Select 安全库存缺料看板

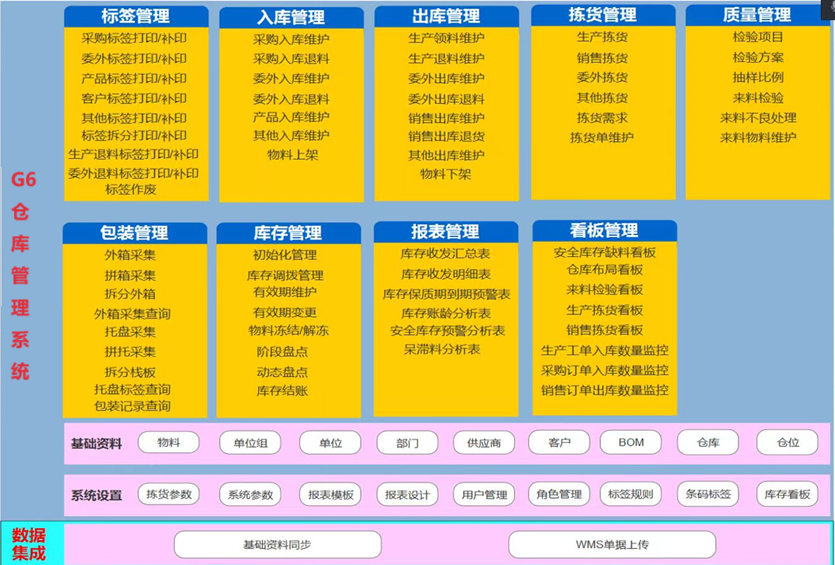pyautogui.click(x=604, y=252)
